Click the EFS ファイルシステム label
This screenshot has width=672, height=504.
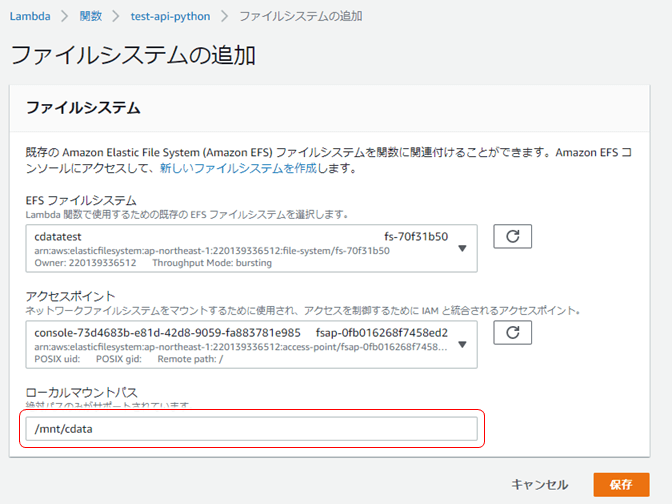(81, 200)
